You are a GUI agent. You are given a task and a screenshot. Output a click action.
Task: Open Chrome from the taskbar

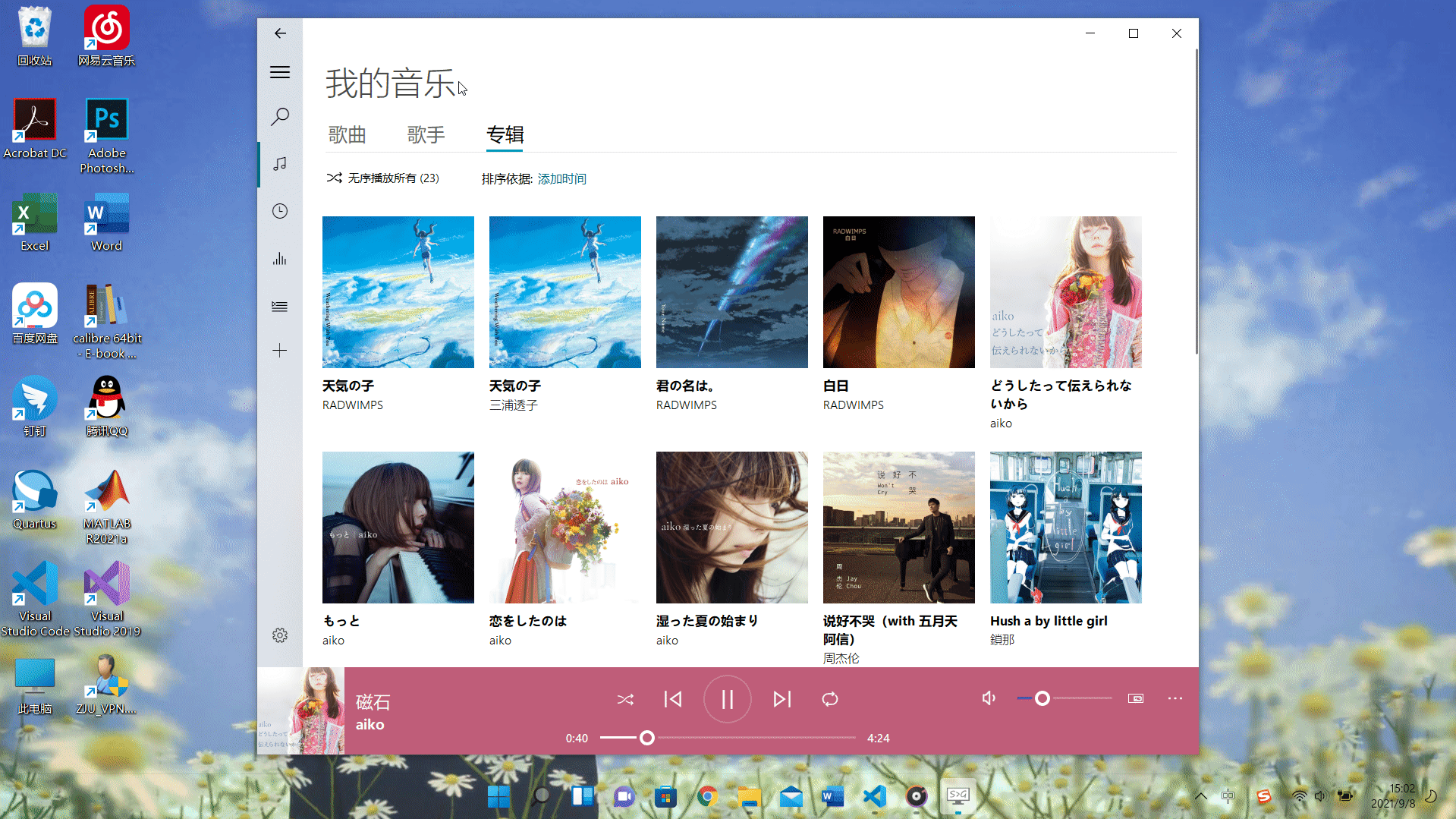[x=707, y=796]
